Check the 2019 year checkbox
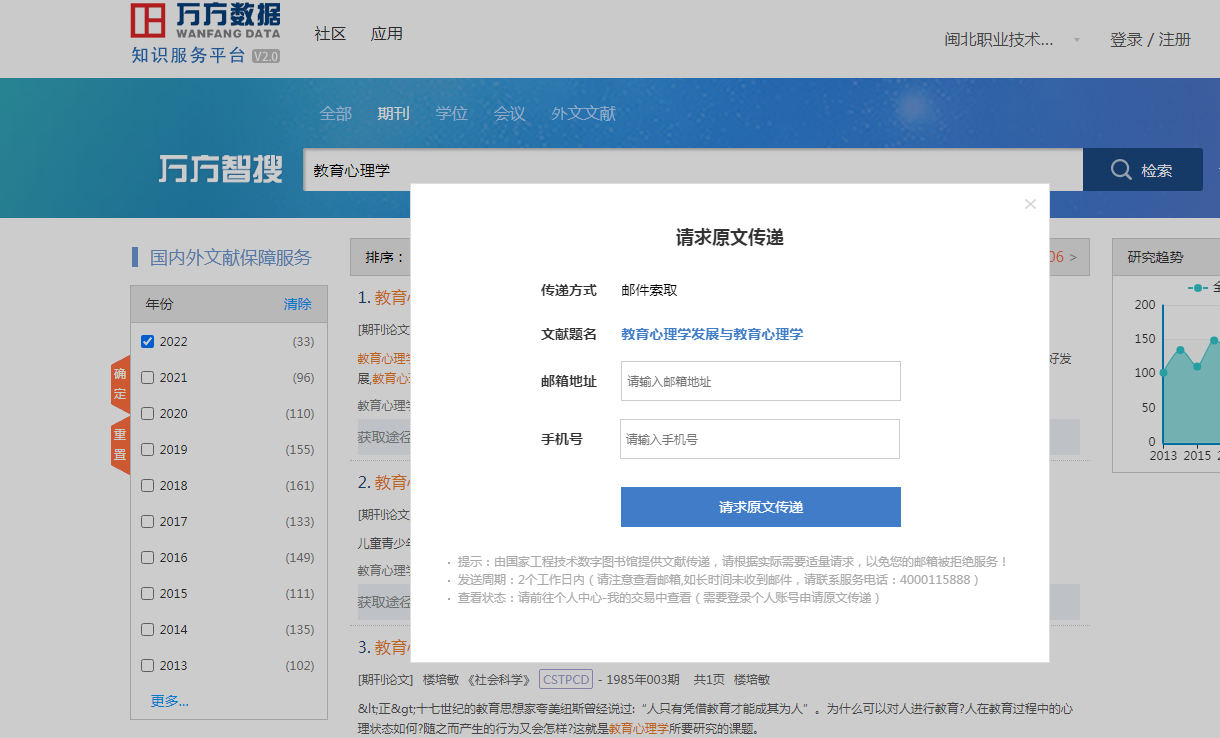The width and height of the screenshot is (1220, 738). coord(148,449)
